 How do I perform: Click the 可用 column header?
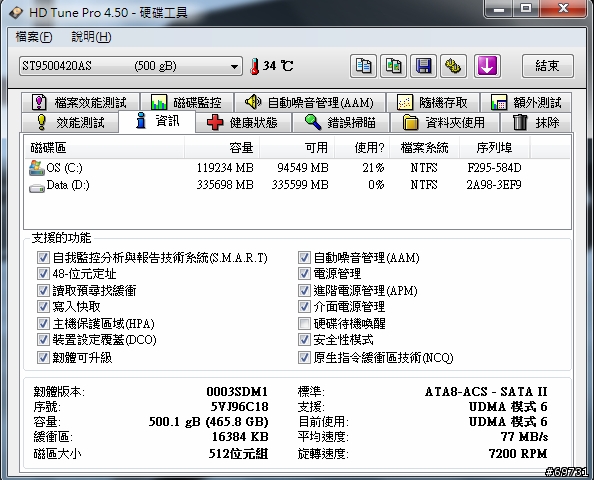[297, 147]
